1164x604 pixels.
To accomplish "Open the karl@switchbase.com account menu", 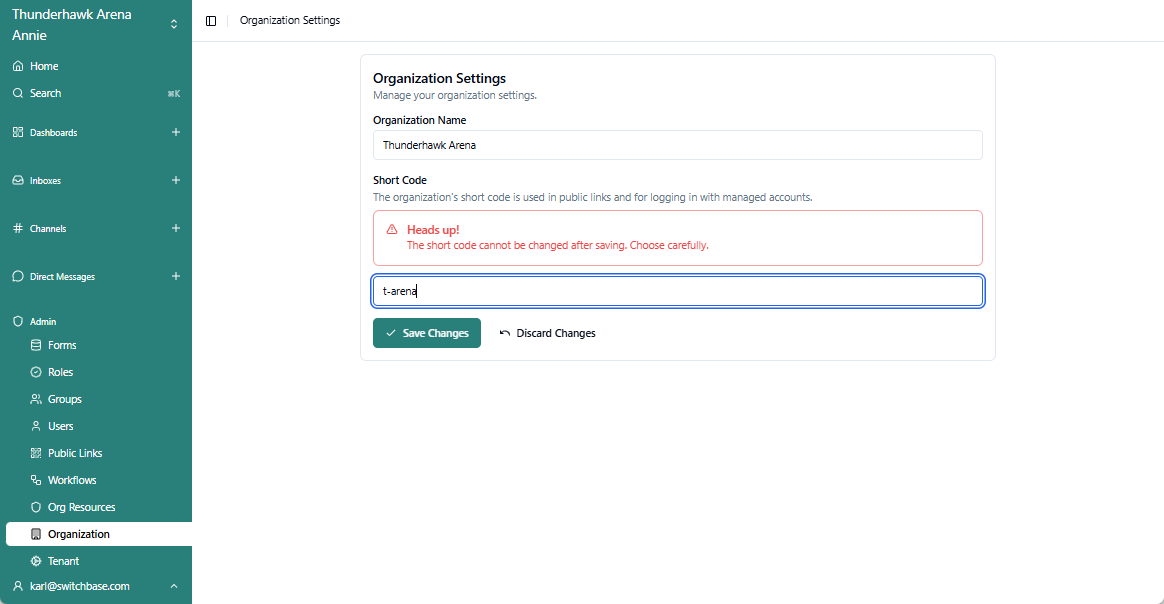I will pyautogui.click(x=95, y=586).
